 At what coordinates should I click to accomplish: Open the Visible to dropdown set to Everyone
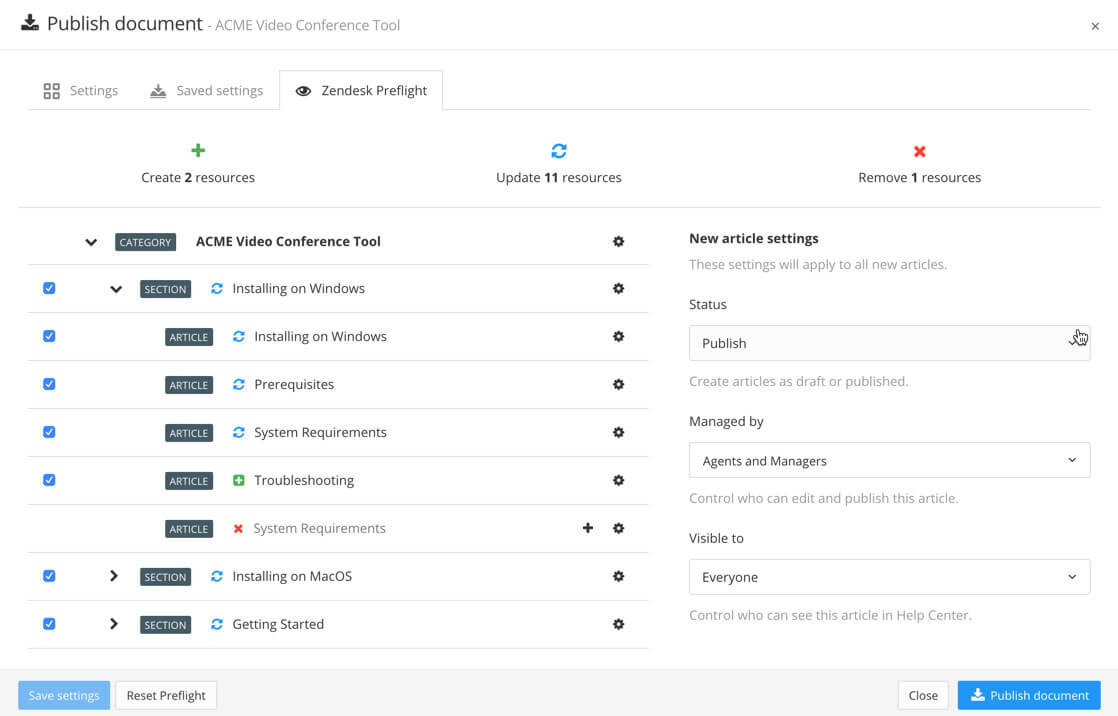point(889,577)
